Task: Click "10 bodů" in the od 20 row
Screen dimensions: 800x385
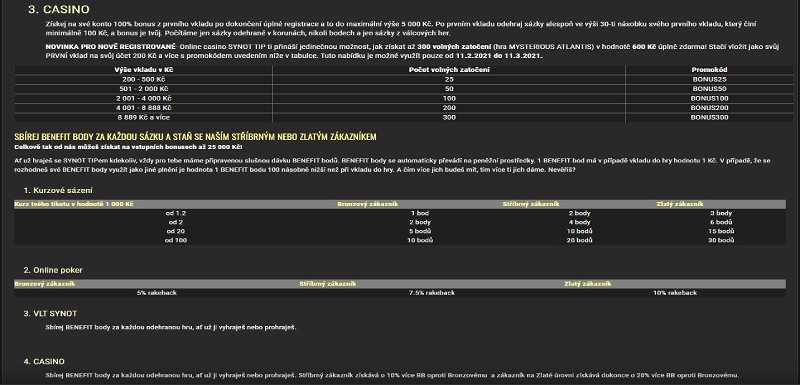Action: coord(580,232)
